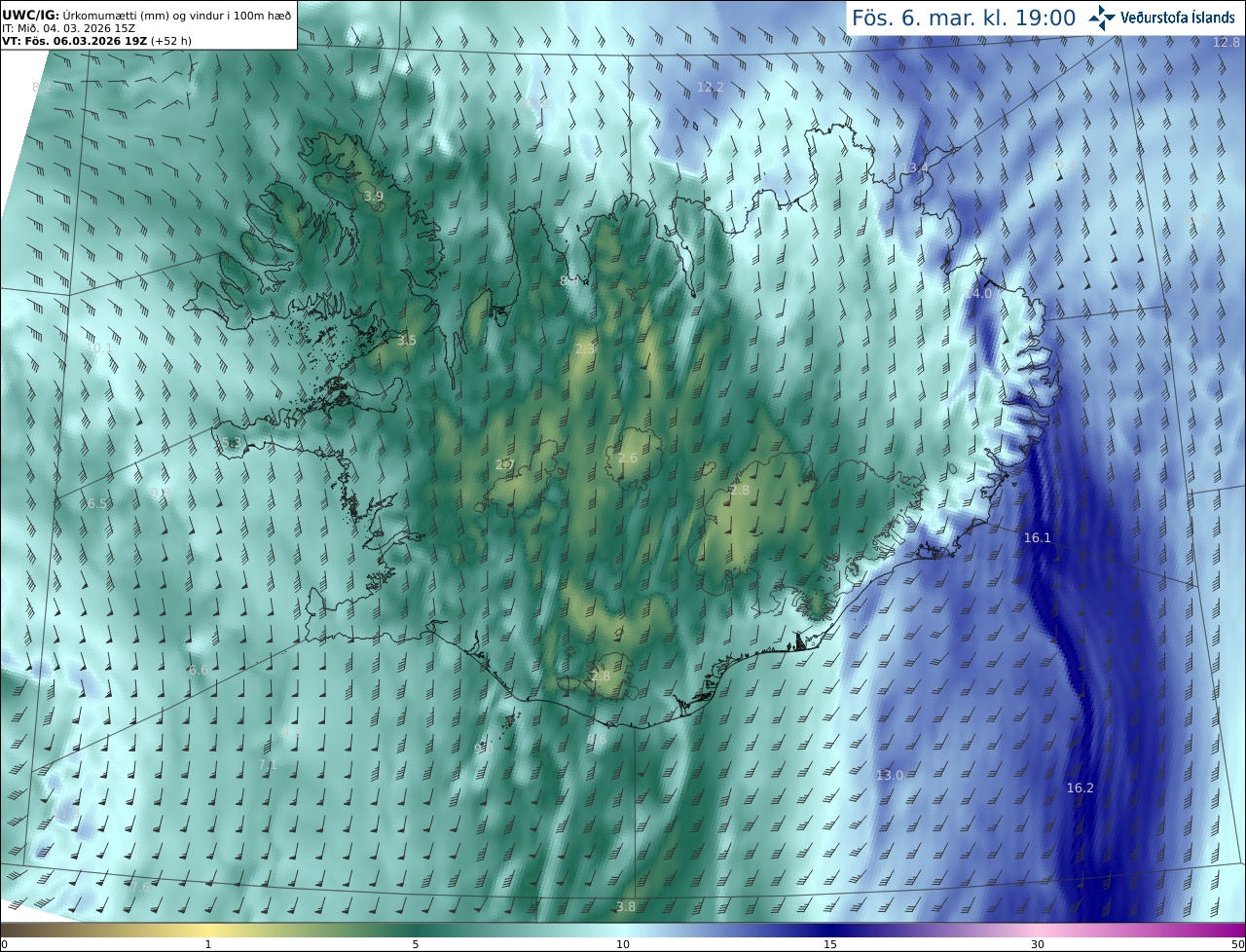1246x952 pixels.
Task: Click the 12.2 value on the map
Action: (711, 87)
